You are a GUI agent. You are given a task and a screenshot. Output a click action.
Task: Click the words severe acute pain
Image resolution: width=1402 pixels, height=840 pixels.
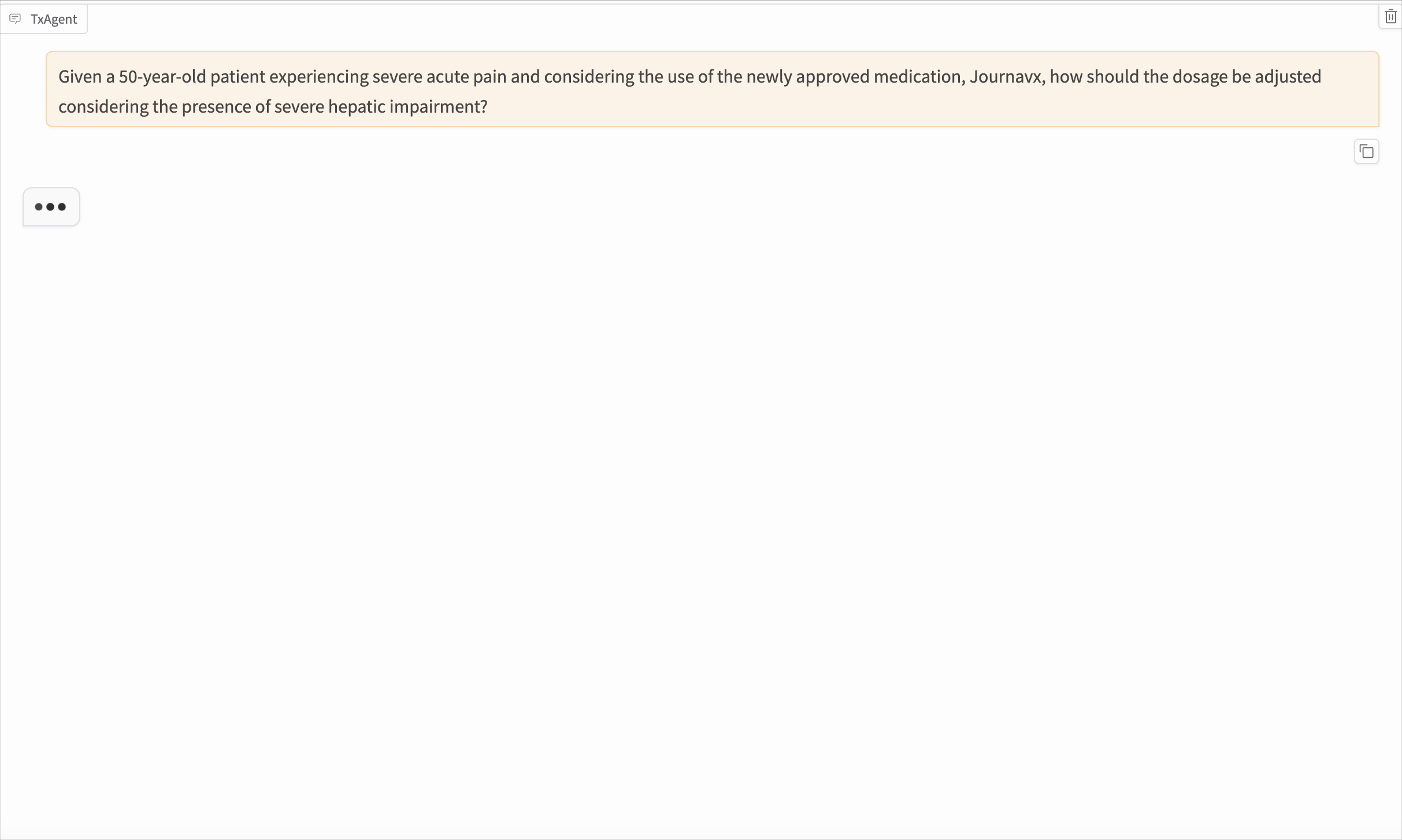[439, 77]
